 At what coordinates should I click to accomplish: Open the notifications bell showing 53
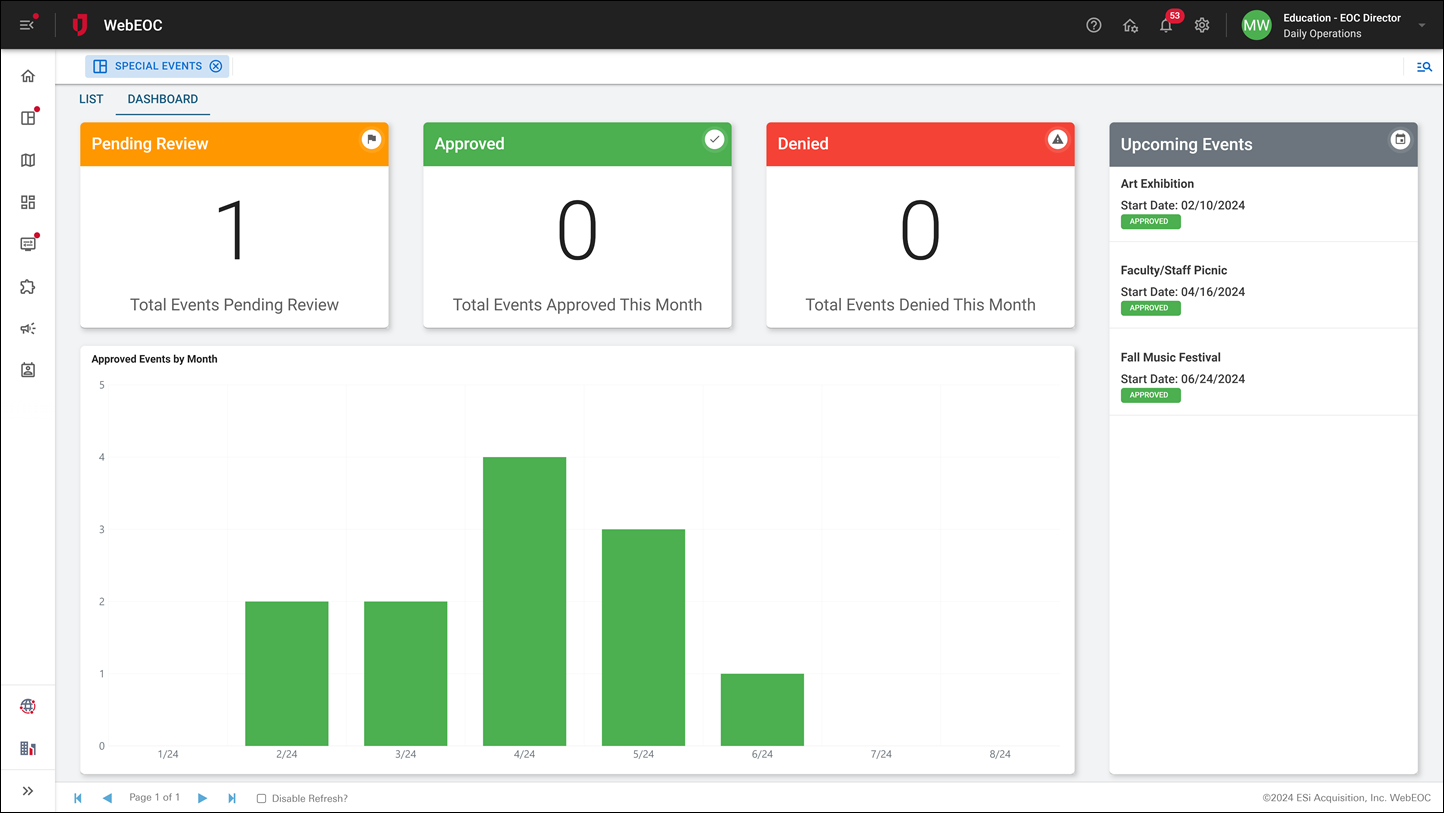pos(1165,25)
